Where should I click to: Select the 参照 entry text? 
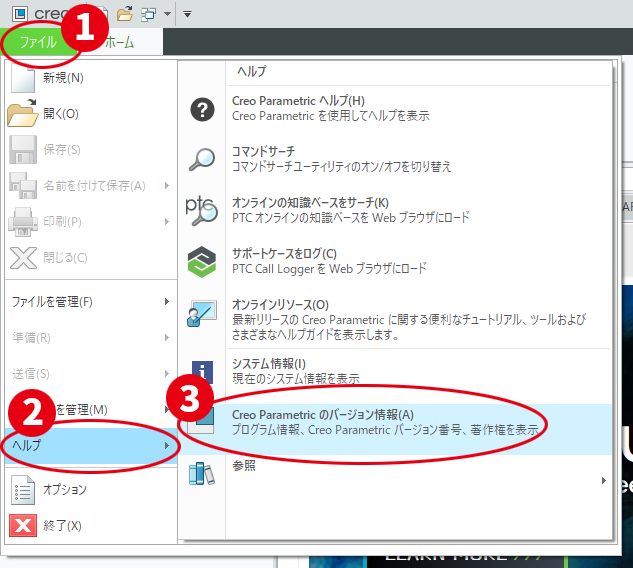pyautogui.click(x=244, y=466)
